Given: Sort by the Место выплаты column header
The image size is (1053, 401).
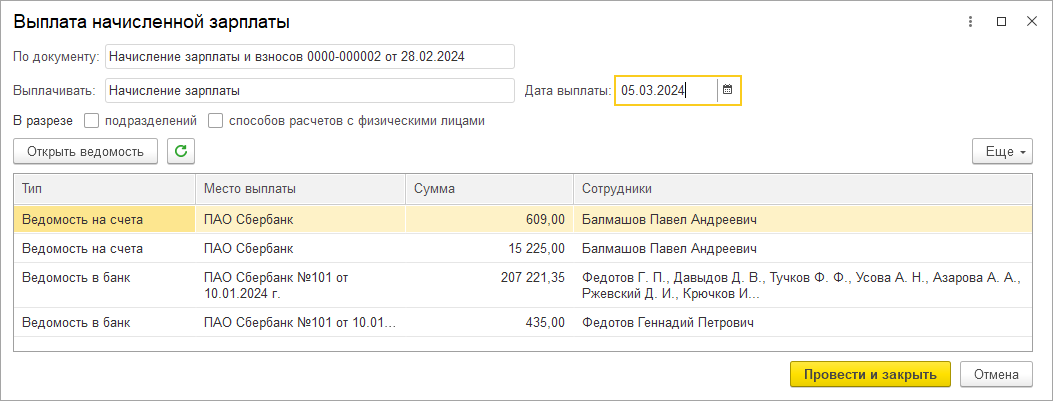Looking at the screenshot, I should 301,189.
